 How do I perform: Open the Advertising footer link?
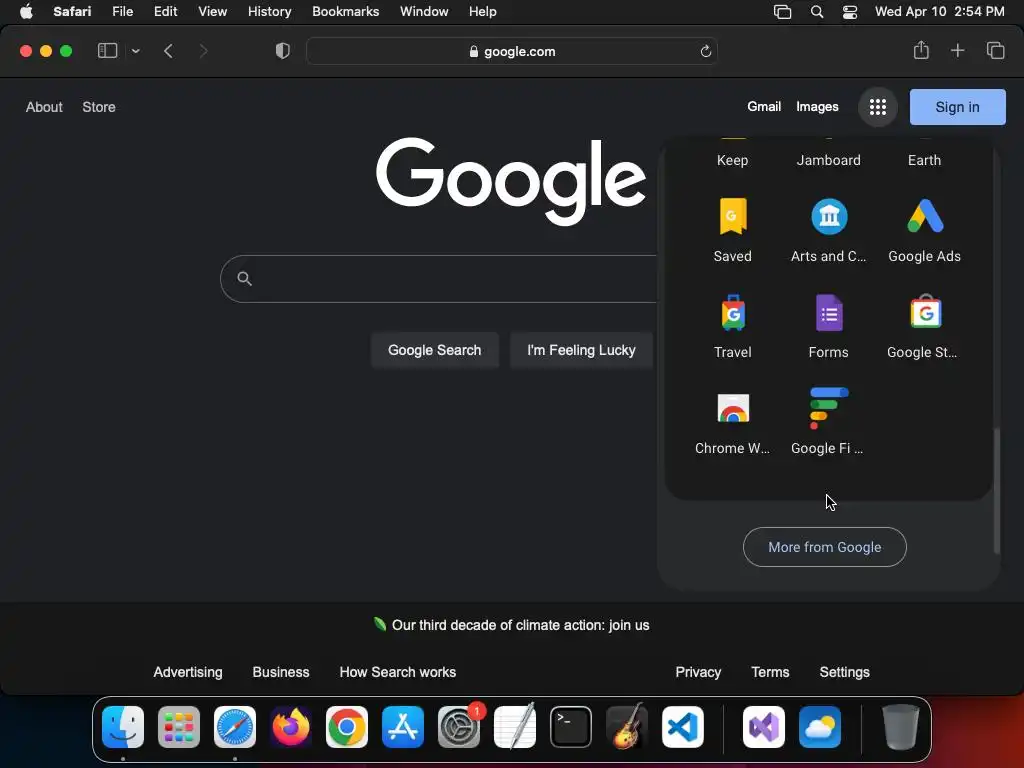[x=188, y=672]
